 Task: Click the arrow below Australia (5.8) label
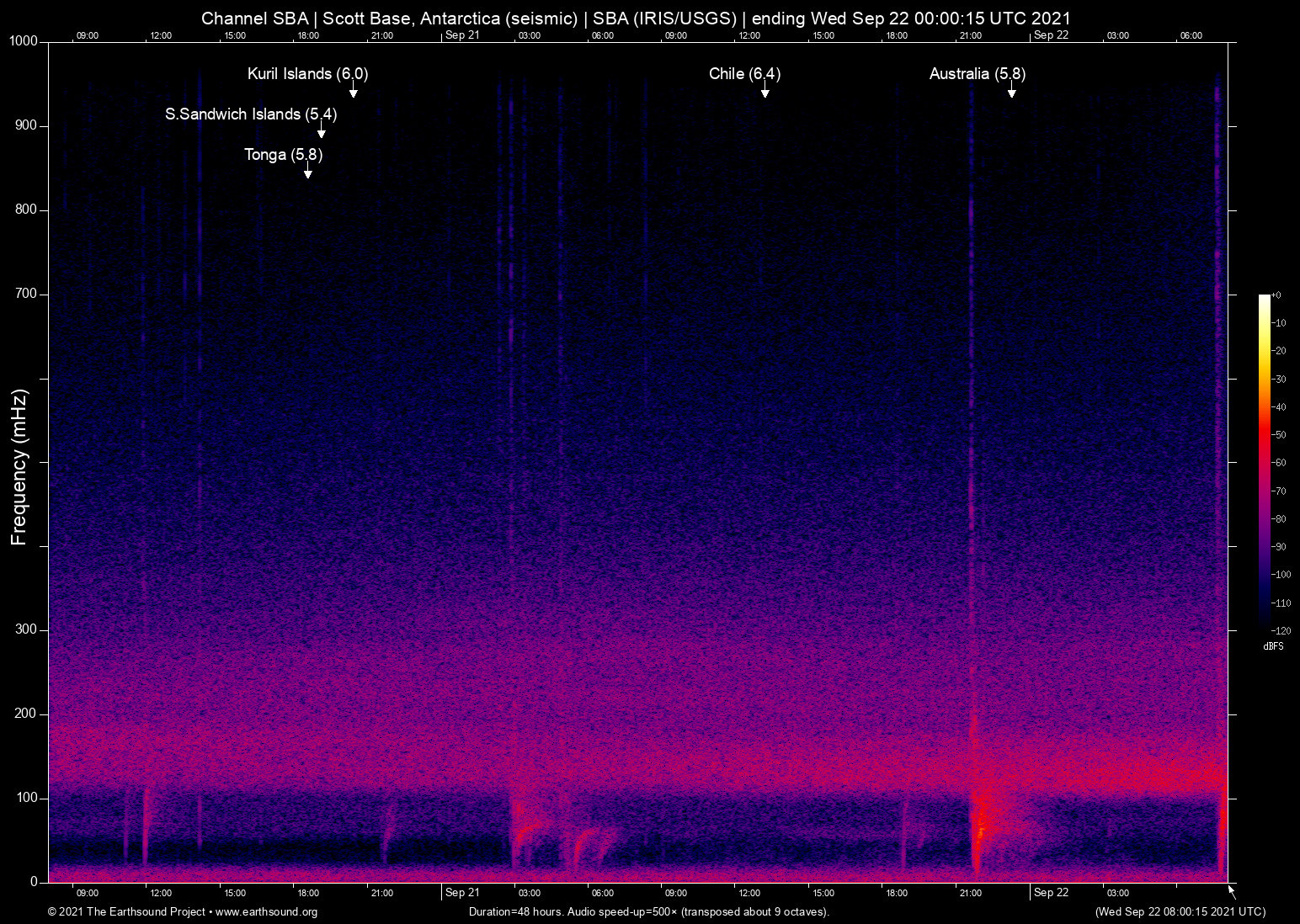1011,93
